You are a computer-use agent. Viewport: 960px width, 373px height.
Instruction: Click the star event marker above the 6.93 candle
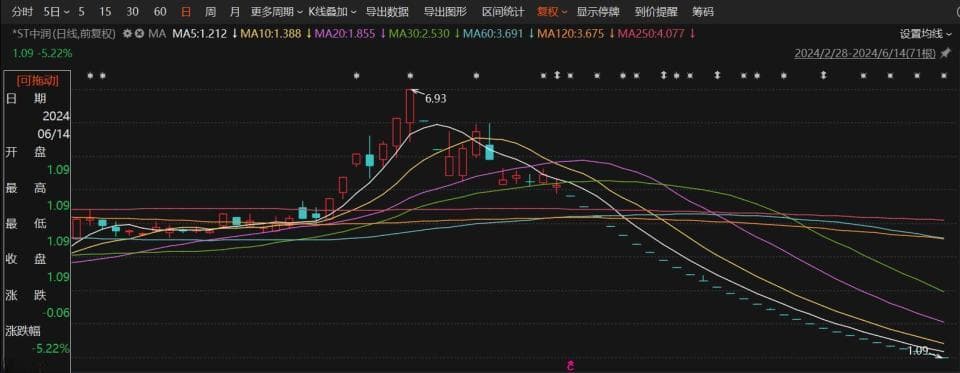click(x=410, y=75)
